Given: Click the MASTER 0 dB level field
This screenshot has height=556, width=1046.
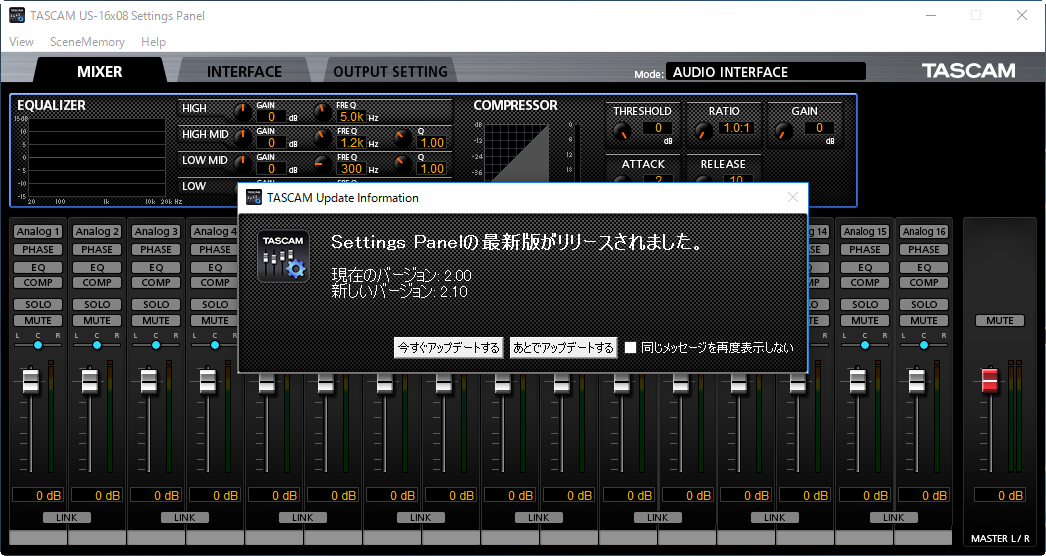Looking at the screenshot, I should 1000,495.
